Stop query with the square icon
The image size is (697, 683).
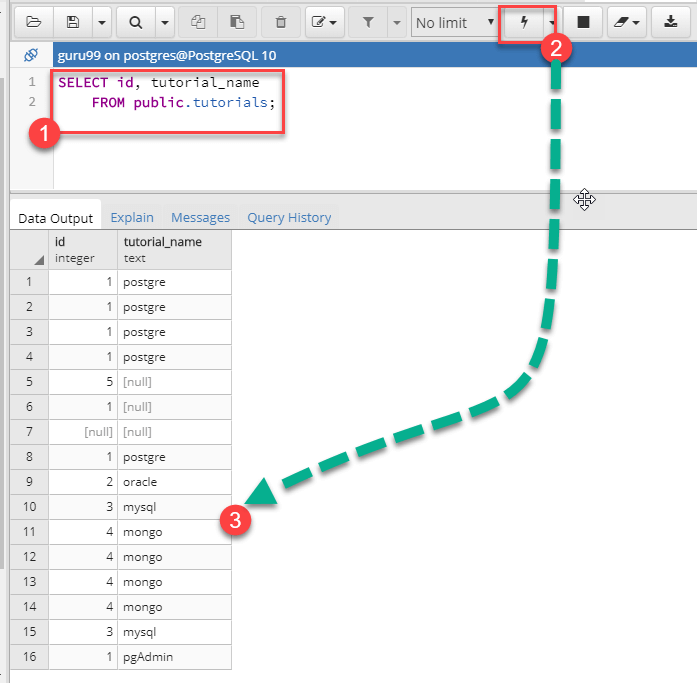[x=583, y=21]
